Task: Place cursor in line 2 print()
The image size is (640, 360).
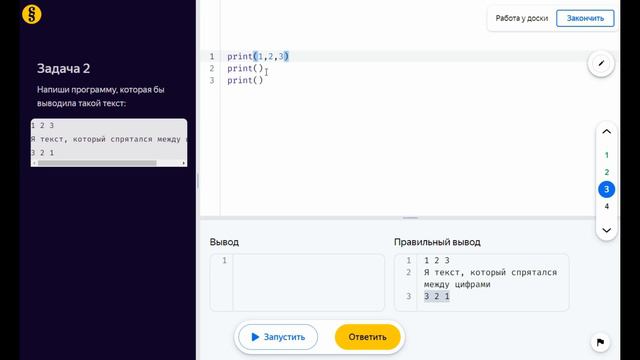Action: pos(245,69)
